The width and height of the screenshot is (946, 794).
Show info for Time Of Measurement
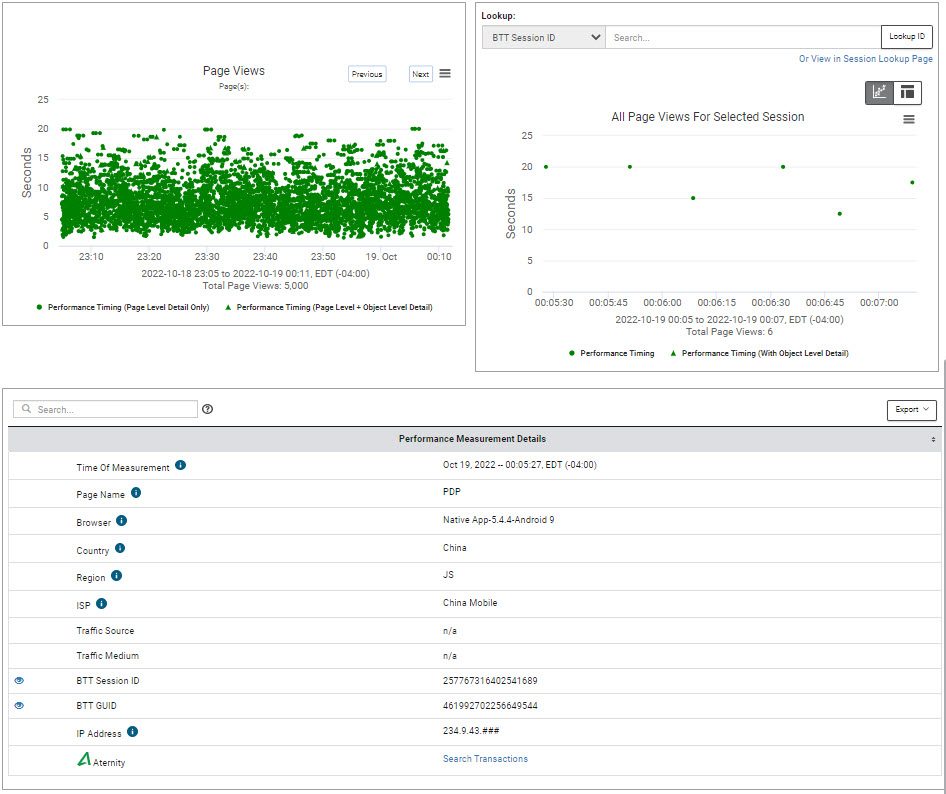point(180,465)
